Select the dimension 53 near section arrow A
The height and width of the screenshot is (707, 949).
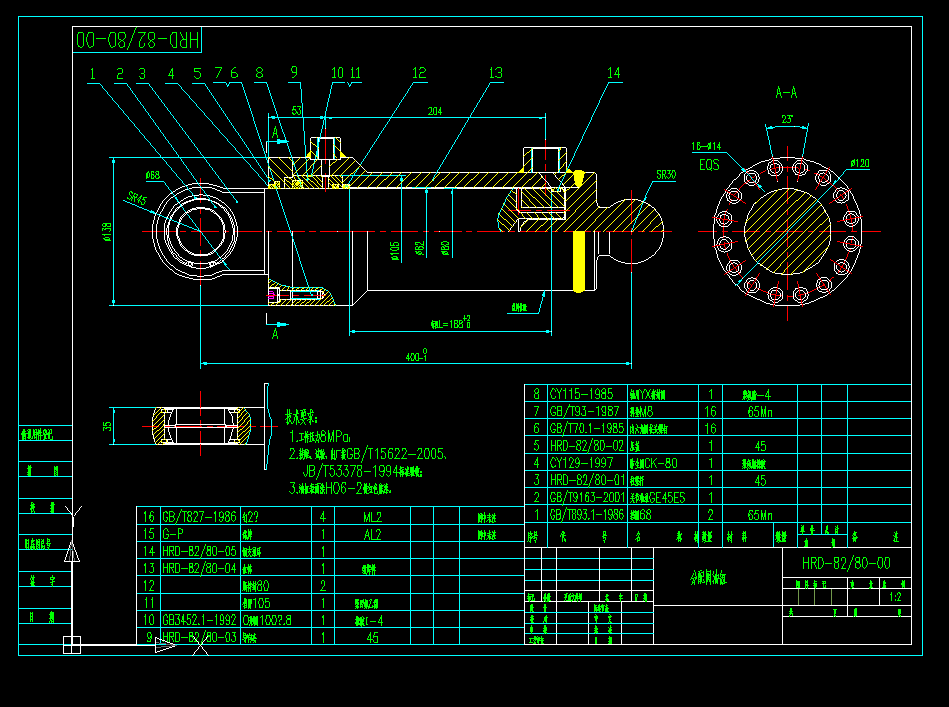pos(296,110)
